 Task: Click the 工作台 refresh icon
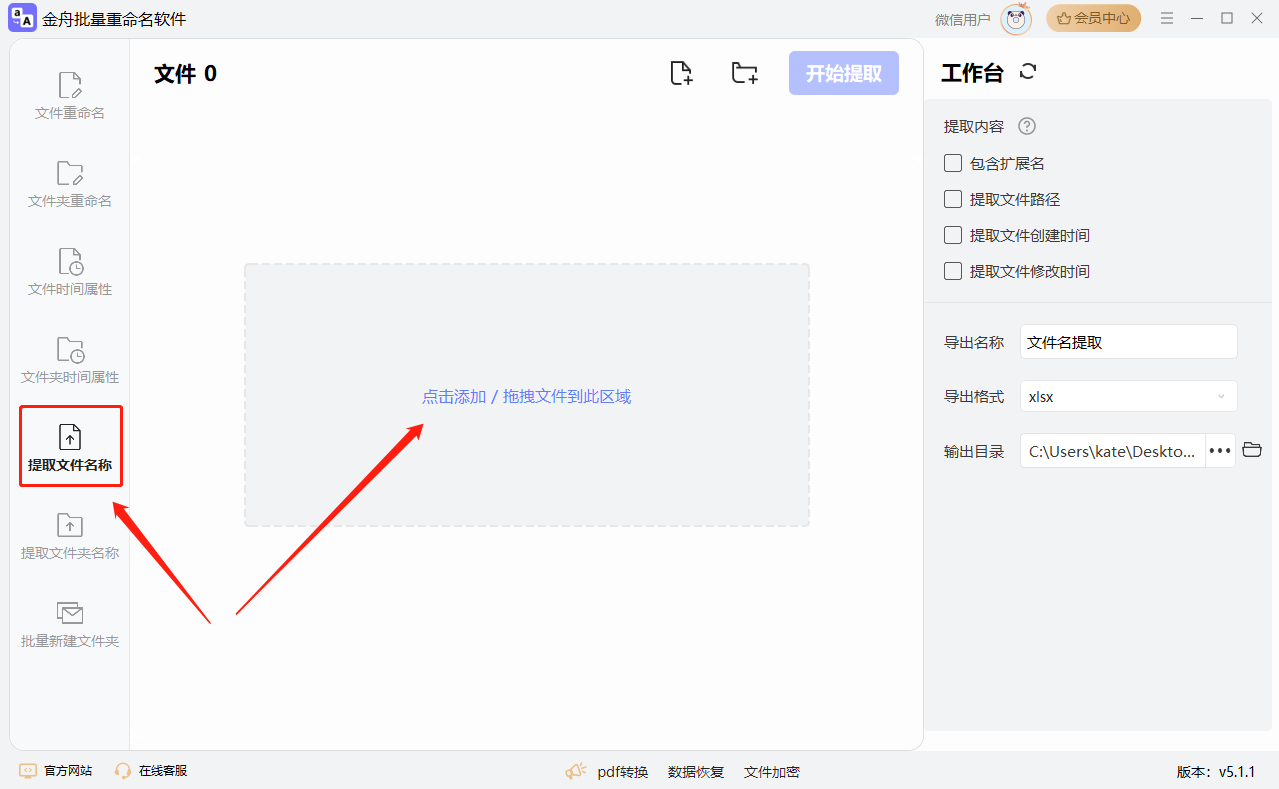coord(1028,72)
